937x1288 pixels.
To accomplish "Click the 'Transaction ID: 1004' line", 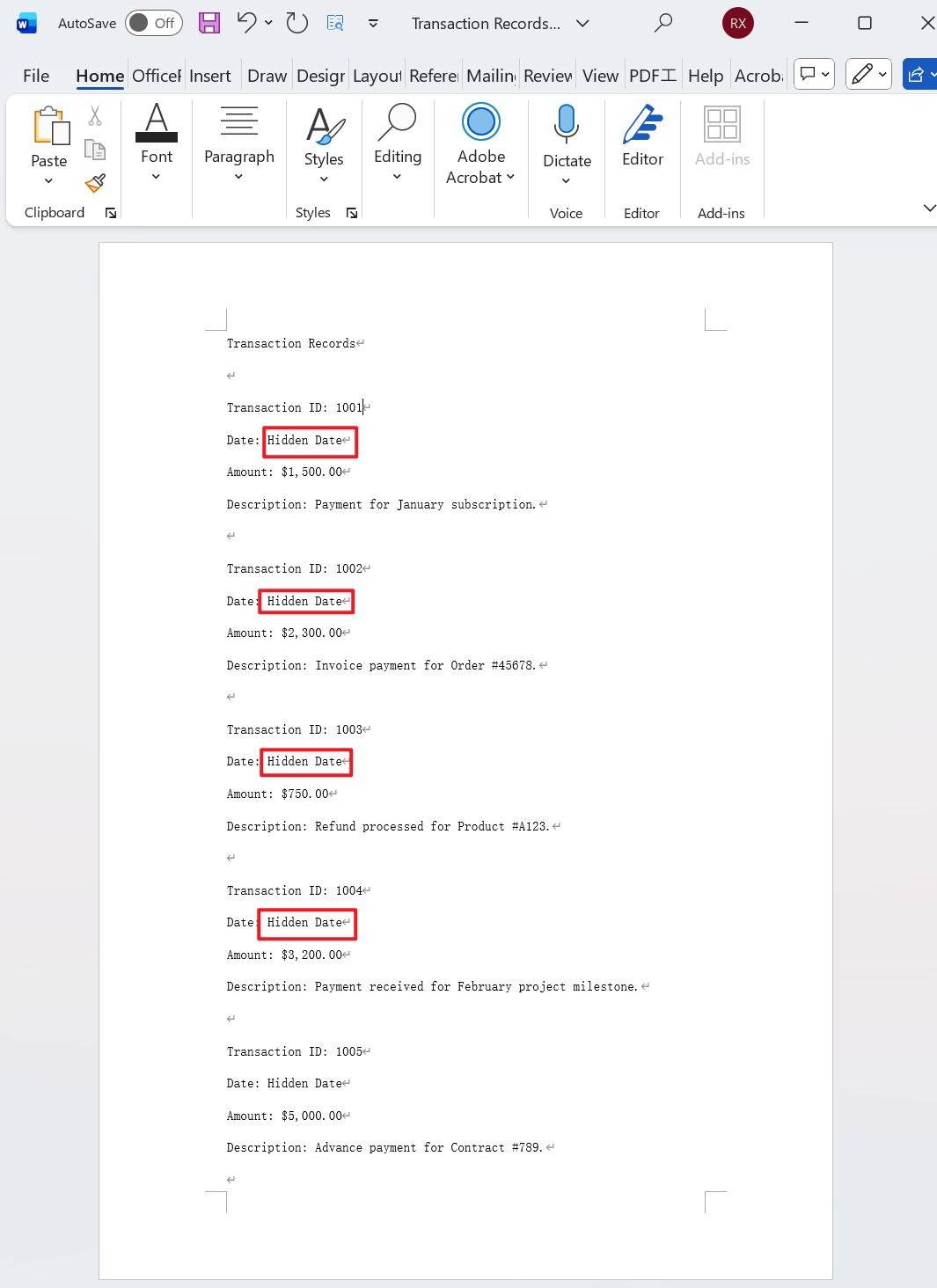I will pyautogui.click(x=295, y=890).
